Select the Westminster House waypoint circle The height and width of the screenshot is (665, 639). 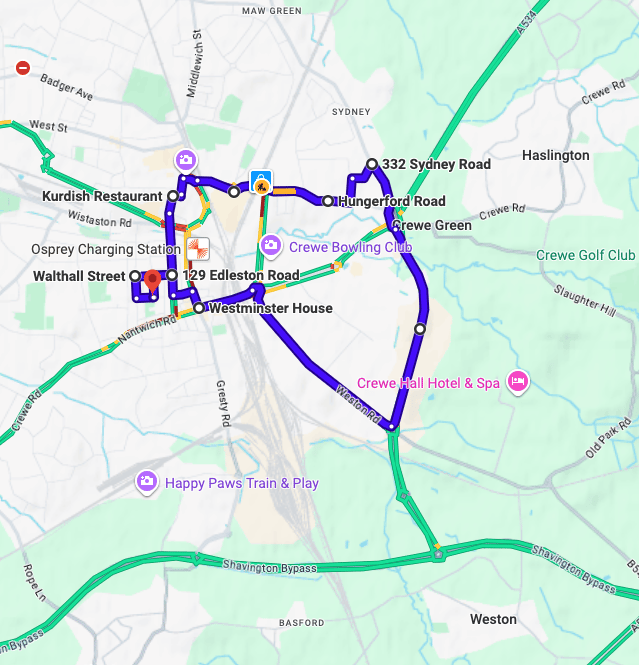pyautogui.click(x=198, y=308)
